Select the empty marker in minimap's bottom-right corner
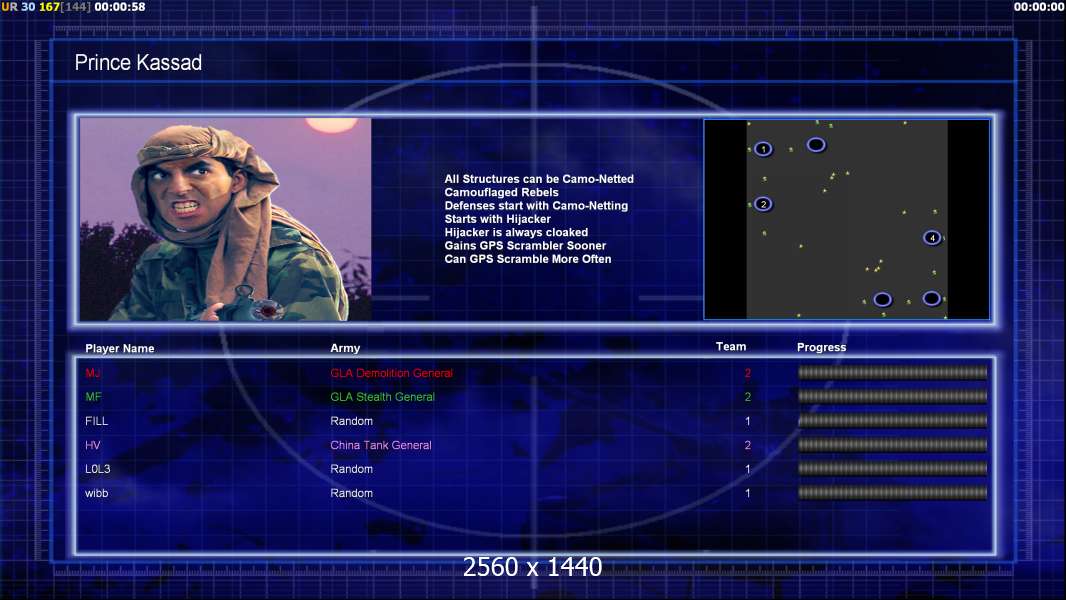The height and width of the screenshot is (600, 1066). (x=931, y=298)
